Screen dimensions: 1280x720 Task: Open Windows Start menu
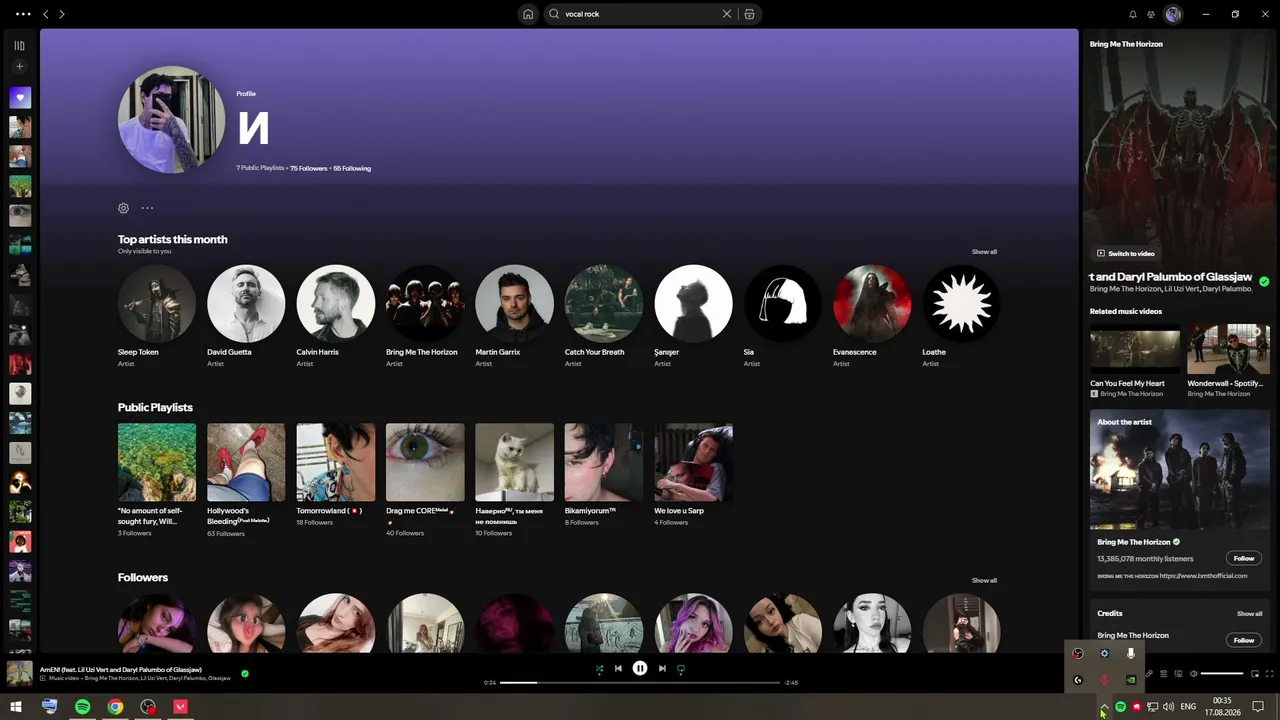coord(16,707)
